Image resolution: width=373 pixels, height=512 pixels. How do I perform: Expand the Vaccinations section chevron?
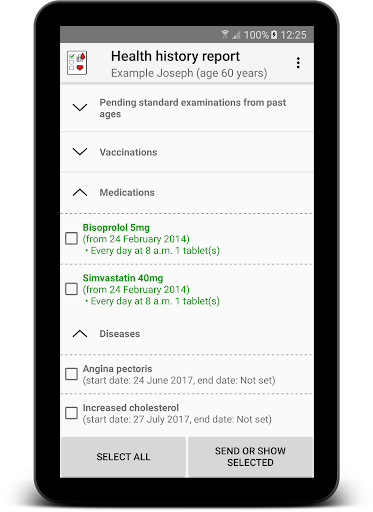coord(80,152)
